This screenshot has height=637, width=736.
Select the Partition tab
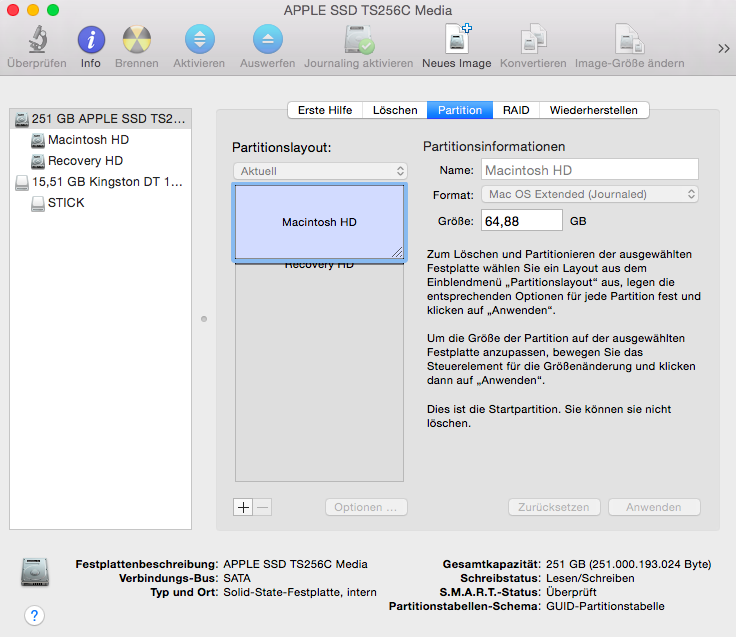[x=460, y=110]
